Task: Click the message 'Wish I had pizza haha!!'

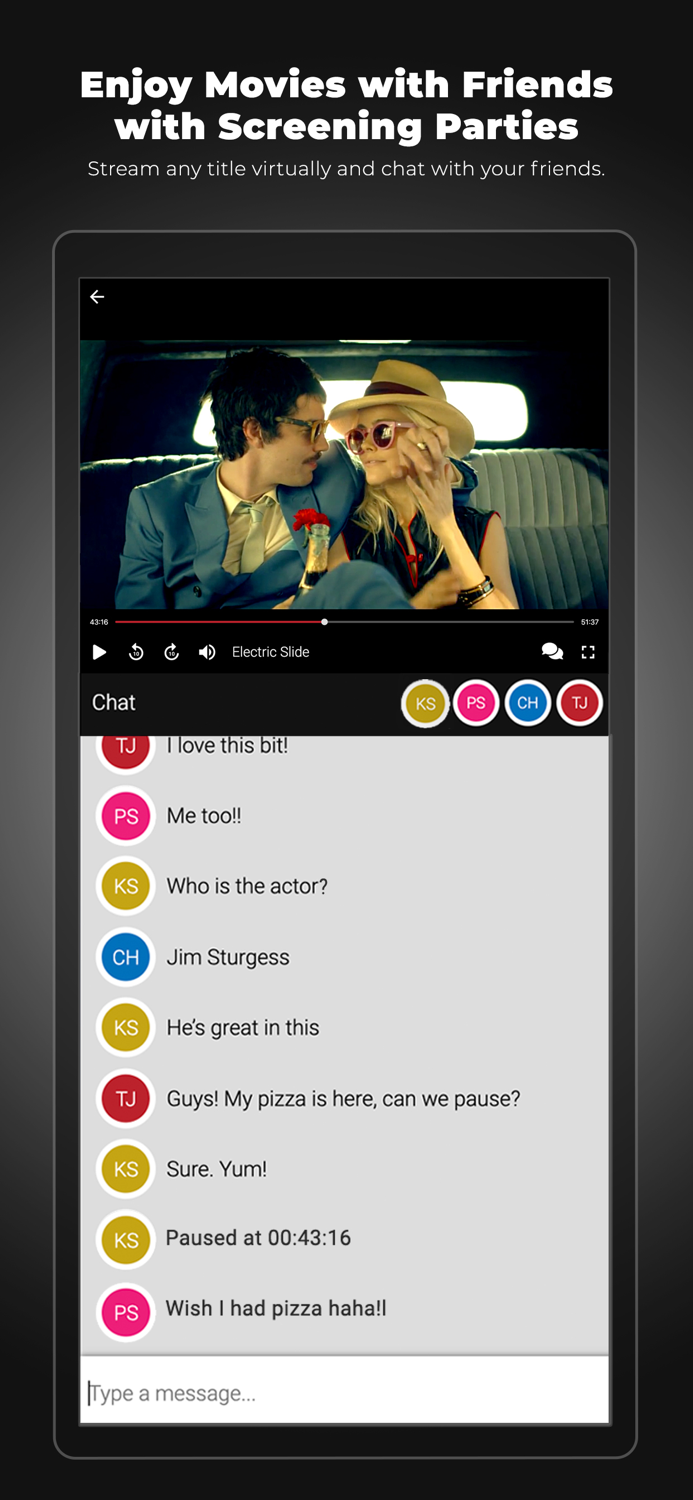Action: [x=276, y=1309]
